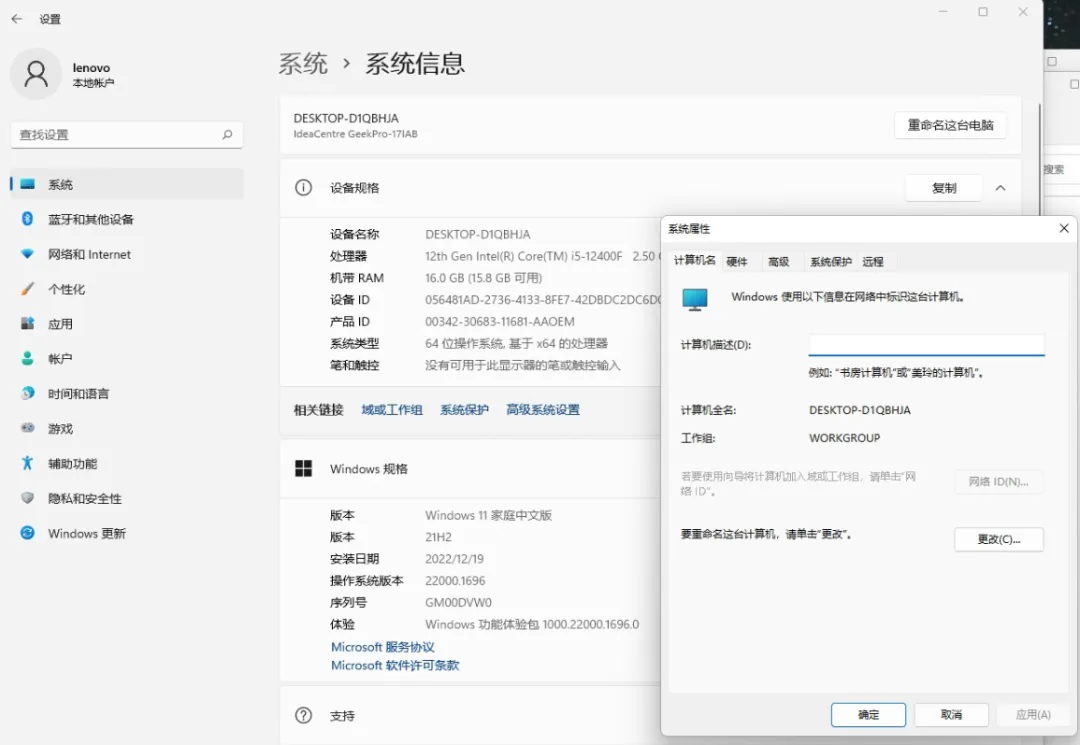This screenshot has height=745, width=1080.
Task: Click the product ID 00342-30683-11681-AAOEM
Action: pos(499,322)
